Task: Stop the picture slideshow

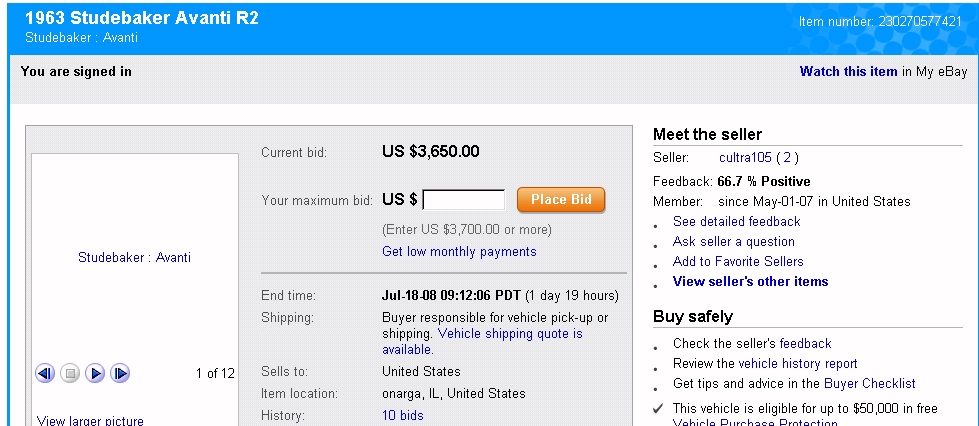Action: coord(70,373)
